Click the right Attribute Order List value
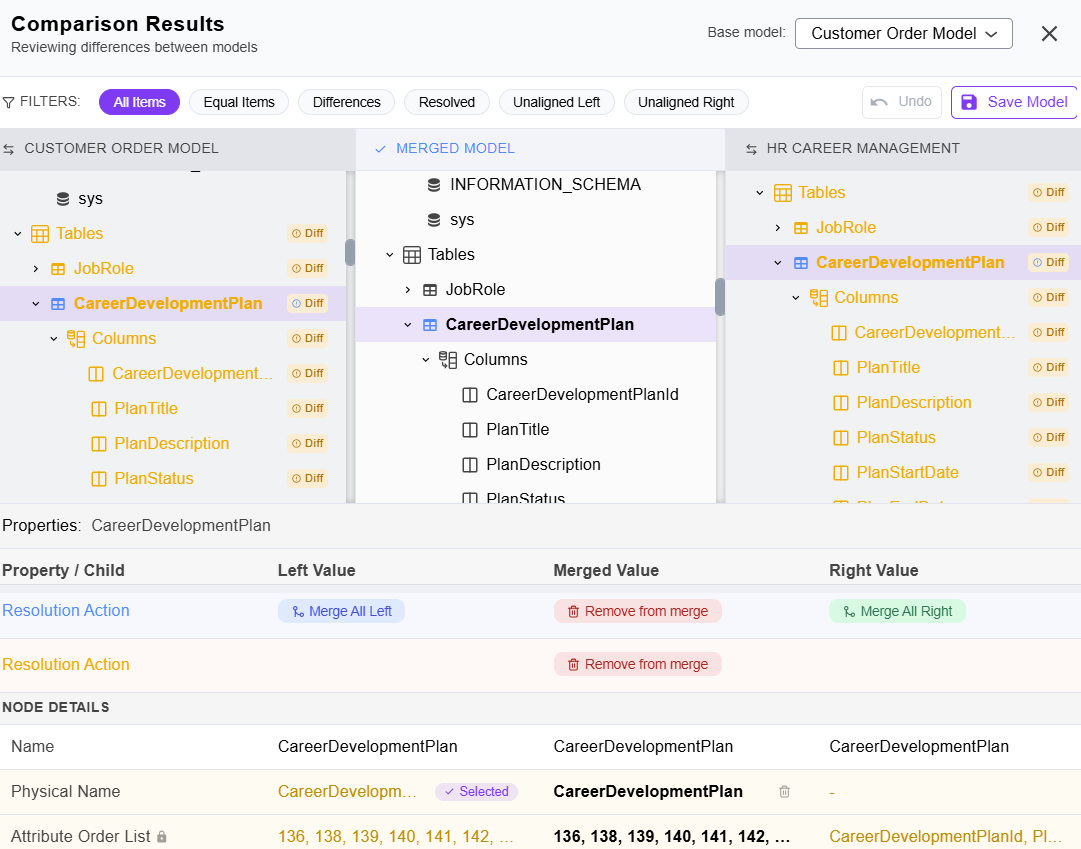 click(x=945, y=837)
